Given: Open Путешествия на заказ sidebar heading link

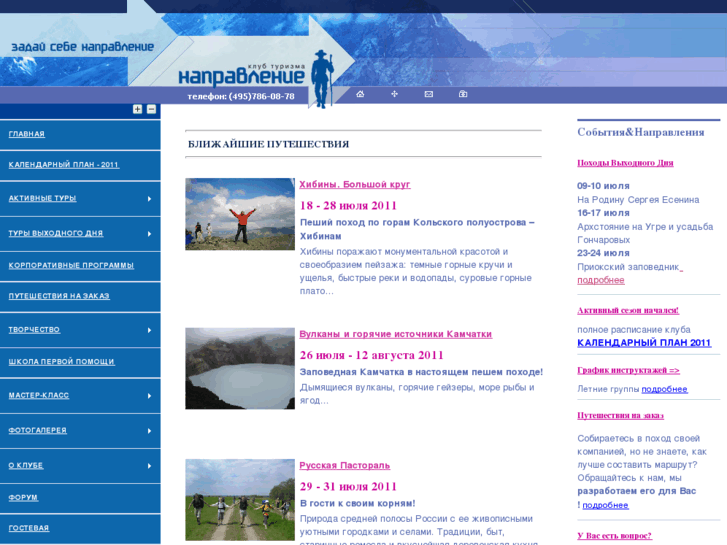Looking at the screenshot, I should [x=620, y=416].
